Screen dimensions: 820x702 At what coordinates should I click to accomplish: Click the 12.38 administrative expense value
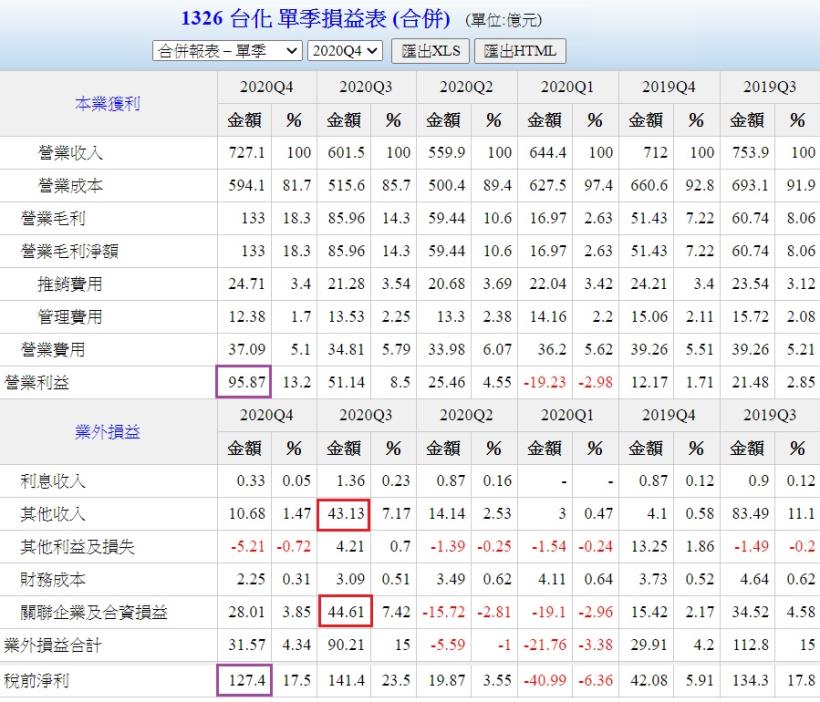coord(246,316)
